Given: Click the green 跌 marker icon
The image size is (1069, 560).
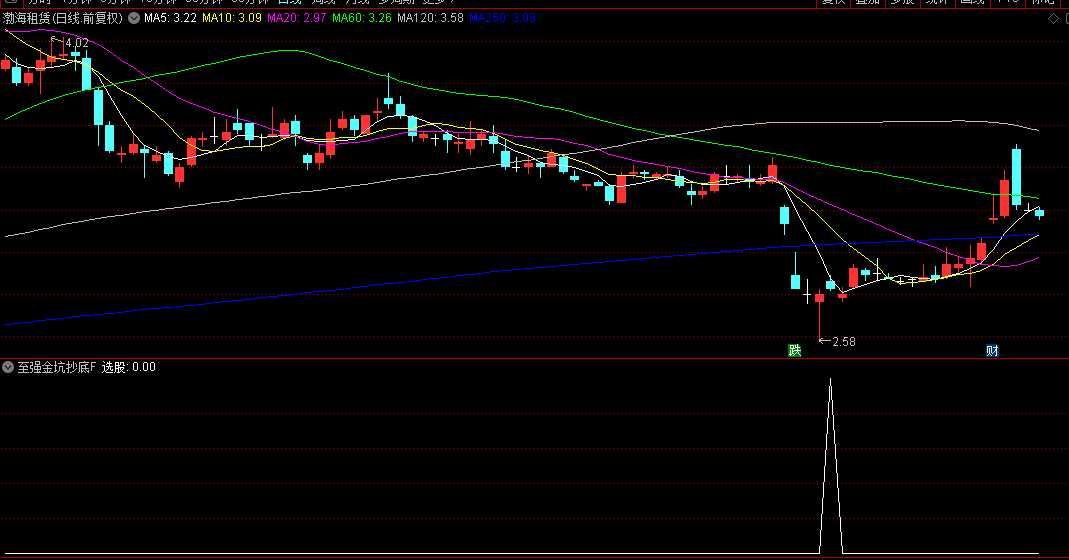Looking at the screenshot, I should tap(795, 351).
